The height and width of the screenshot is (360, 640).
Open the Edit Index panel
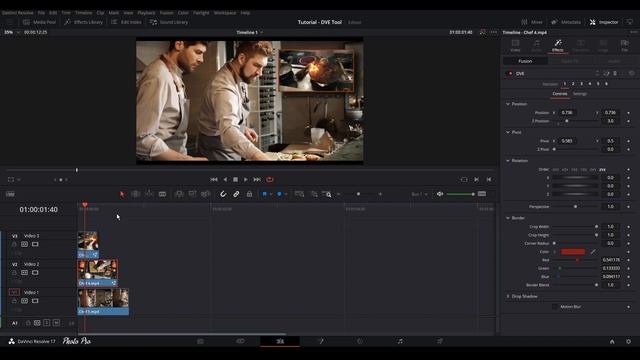127,22
